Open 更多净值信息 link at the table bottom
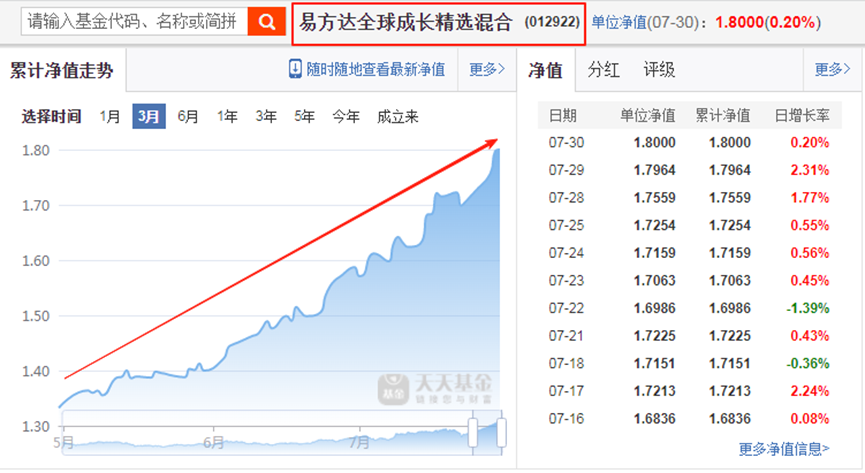The image size is (865, 473). click(784, 449)
